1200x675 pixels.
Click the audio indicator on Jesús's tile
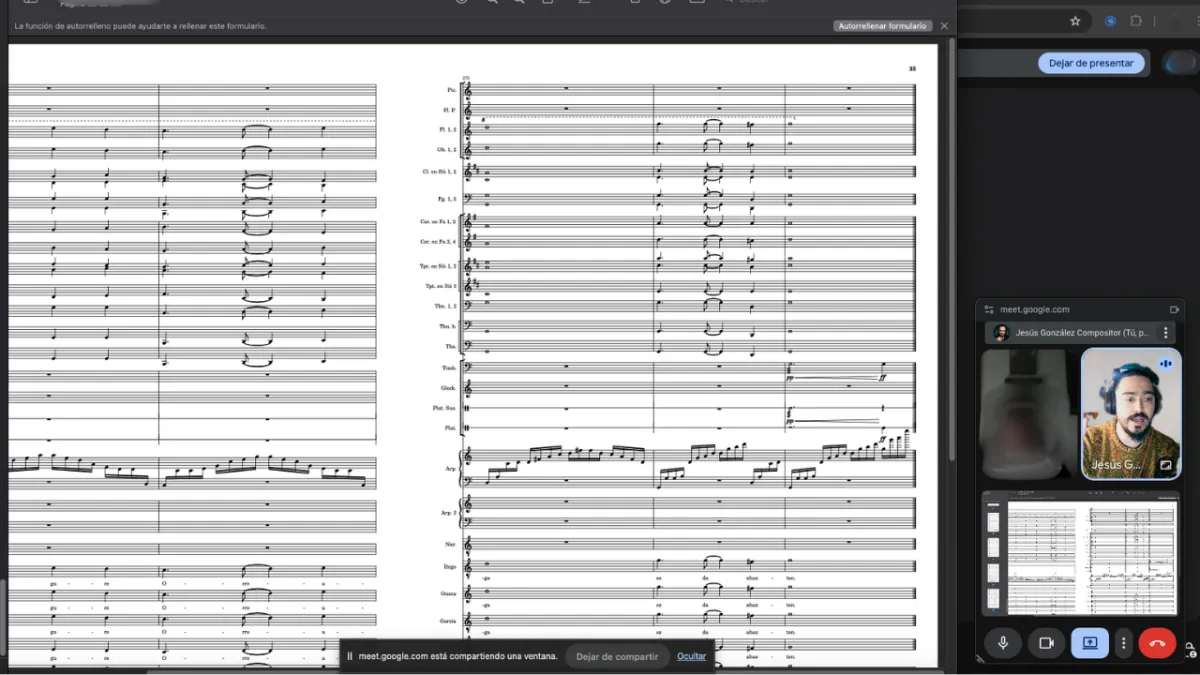(1165, 364)
